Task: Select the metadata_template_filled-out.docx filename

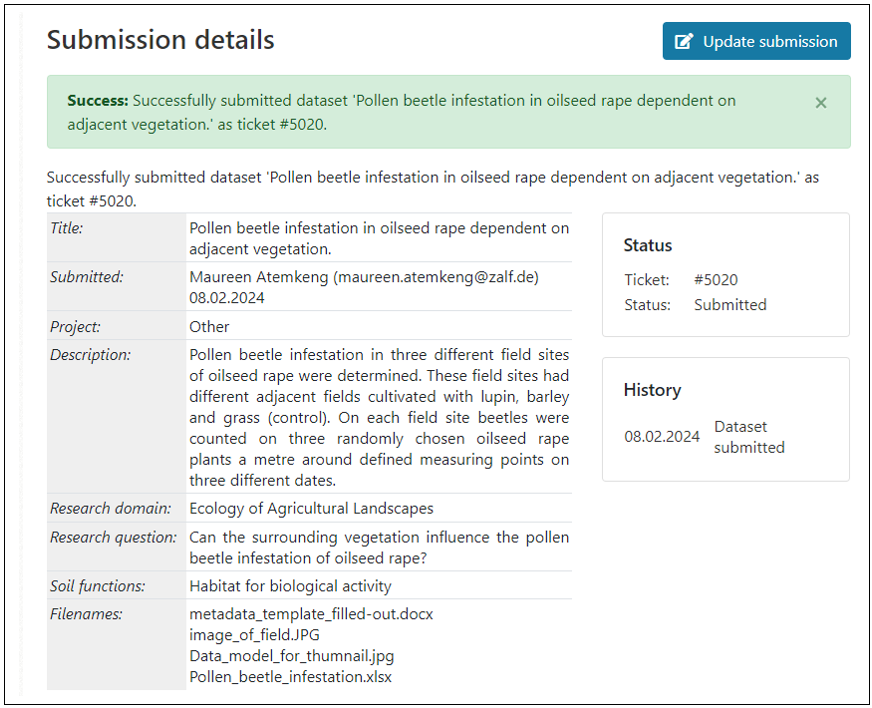Action: pos(311,614)
